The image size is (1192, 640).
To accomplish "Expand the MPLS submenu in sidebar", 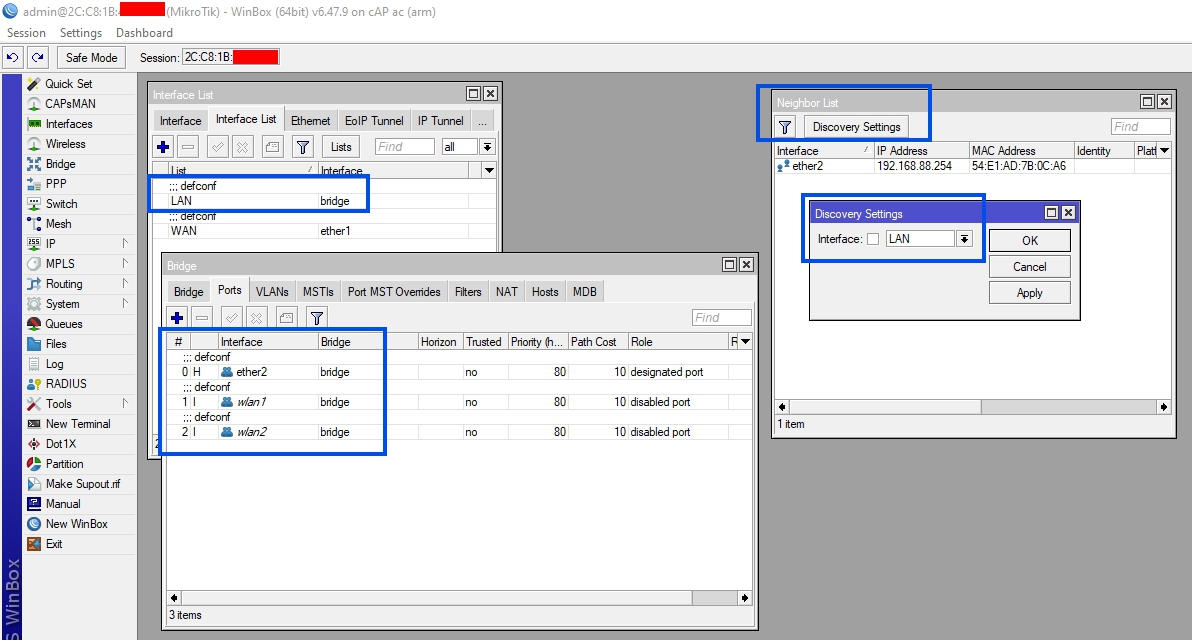I will 125,264.
